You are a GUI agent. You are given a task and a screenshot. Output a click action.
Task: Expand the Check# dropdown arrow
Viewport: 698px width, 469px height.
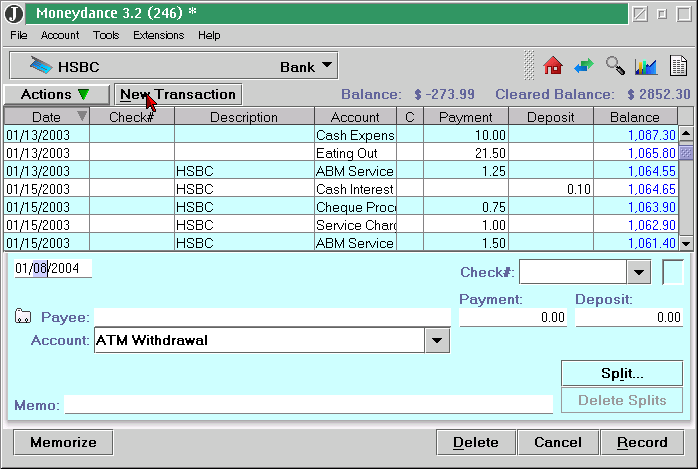click(639, 272)
